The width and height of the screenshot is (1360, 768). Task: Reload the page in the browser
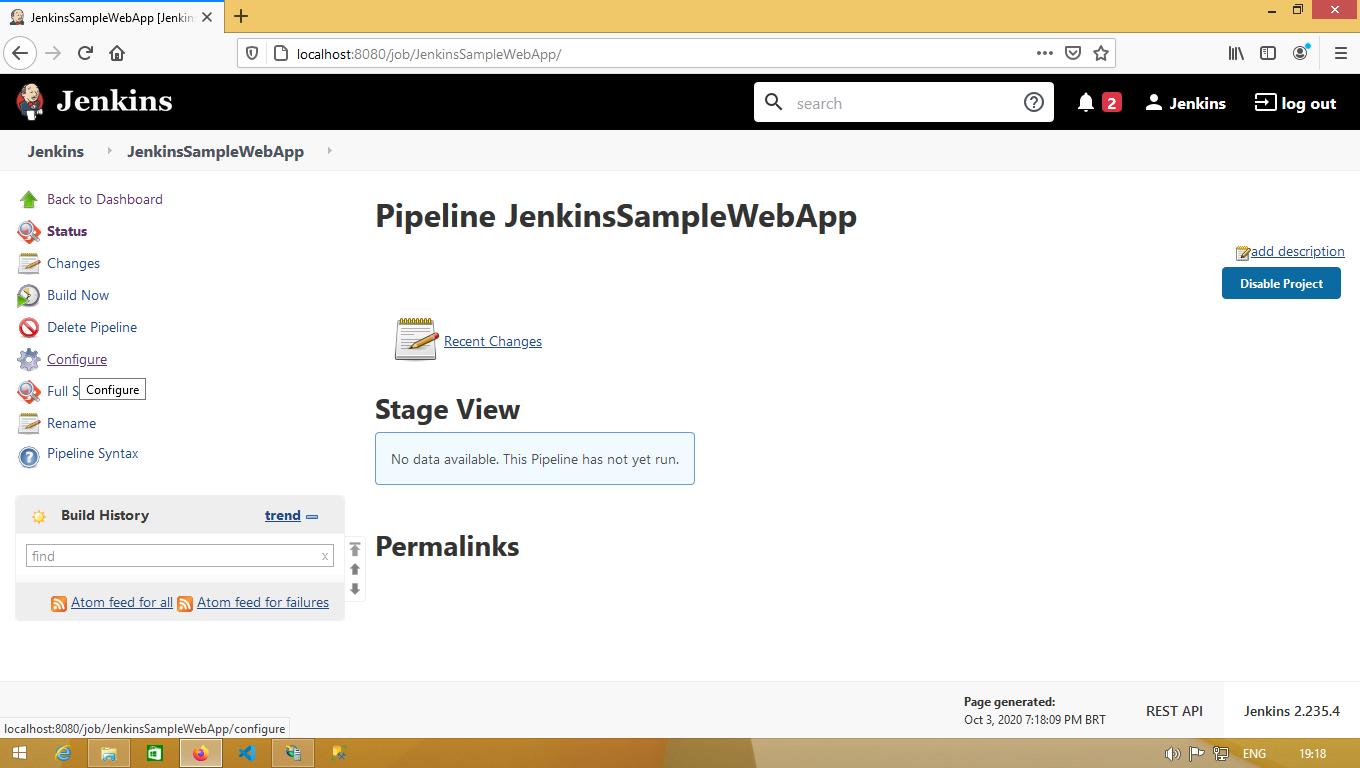(85, 53)
